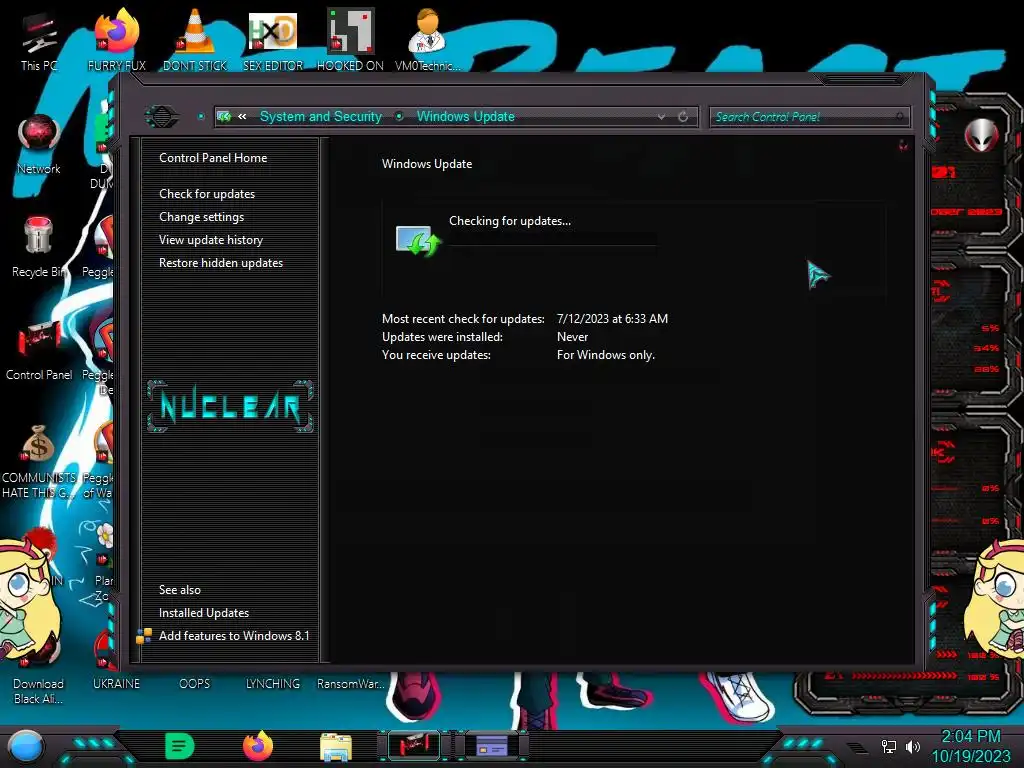Open This PC desktop icon
This screenshot has width=1024, height=768.
pyautogui.click(x=39, y=40)
